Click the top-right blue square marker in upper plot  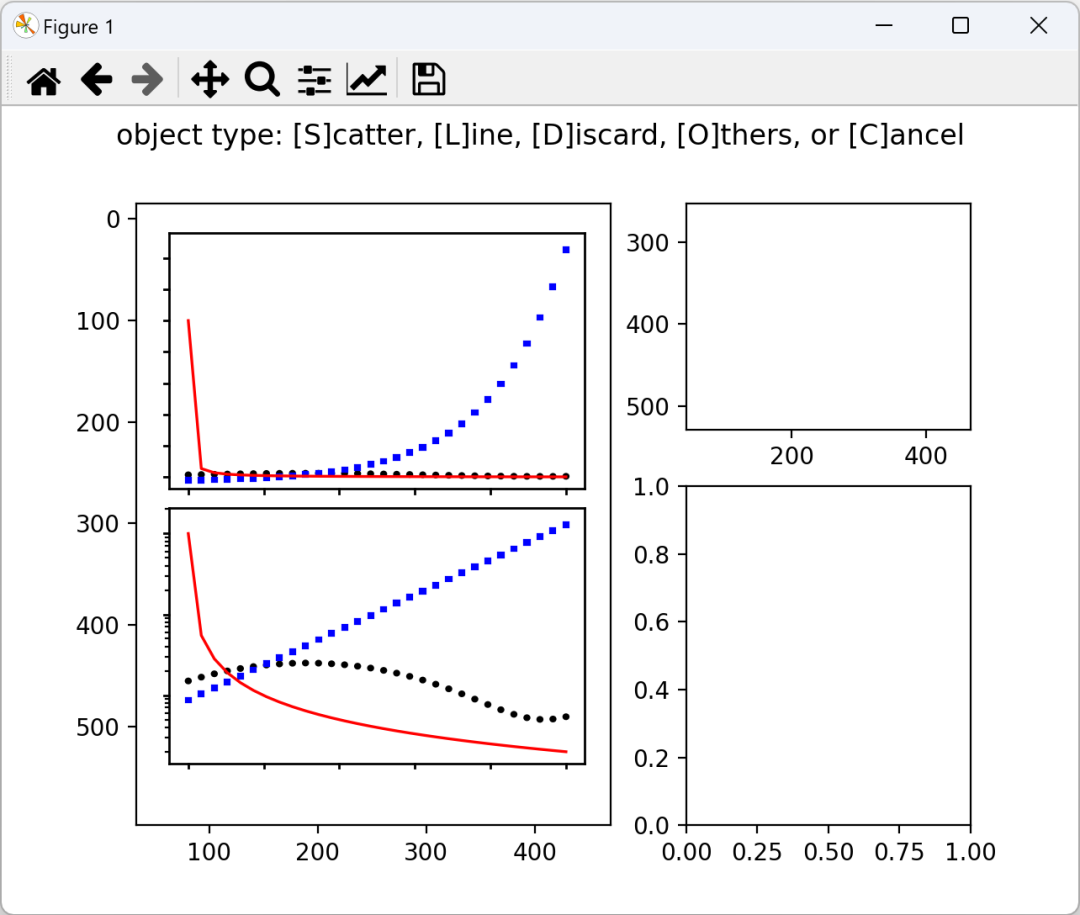point(566,250)
